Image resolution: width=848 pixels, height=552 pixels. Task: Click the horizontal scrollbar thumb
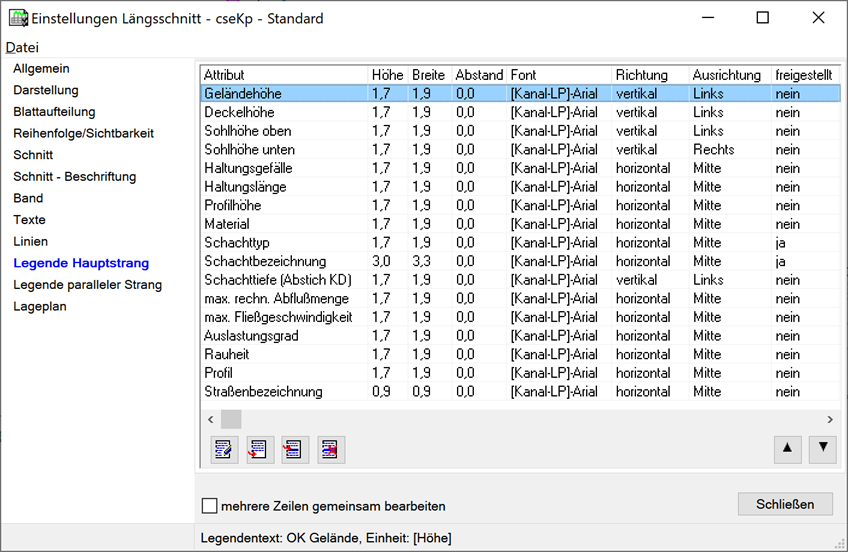click(231, 419)
